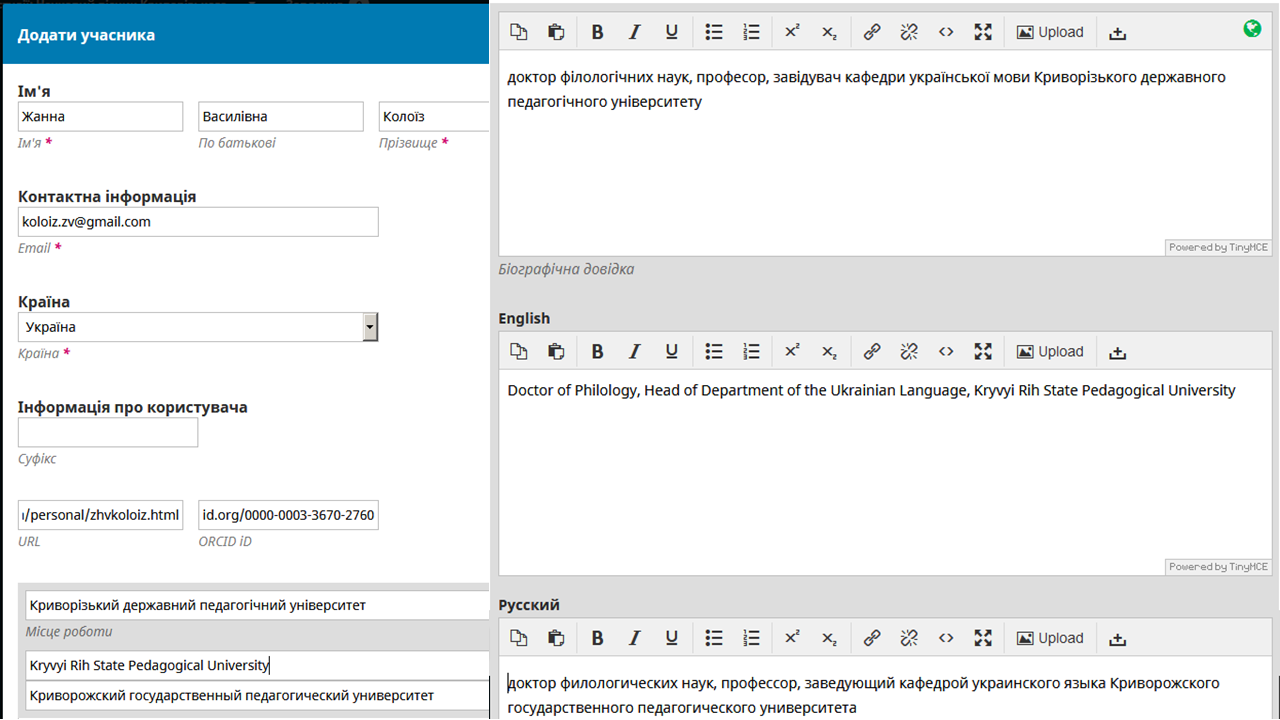Insert numbered list in the Русский editor
Viewport: 1280px width, 720px height.
[752, 638]
